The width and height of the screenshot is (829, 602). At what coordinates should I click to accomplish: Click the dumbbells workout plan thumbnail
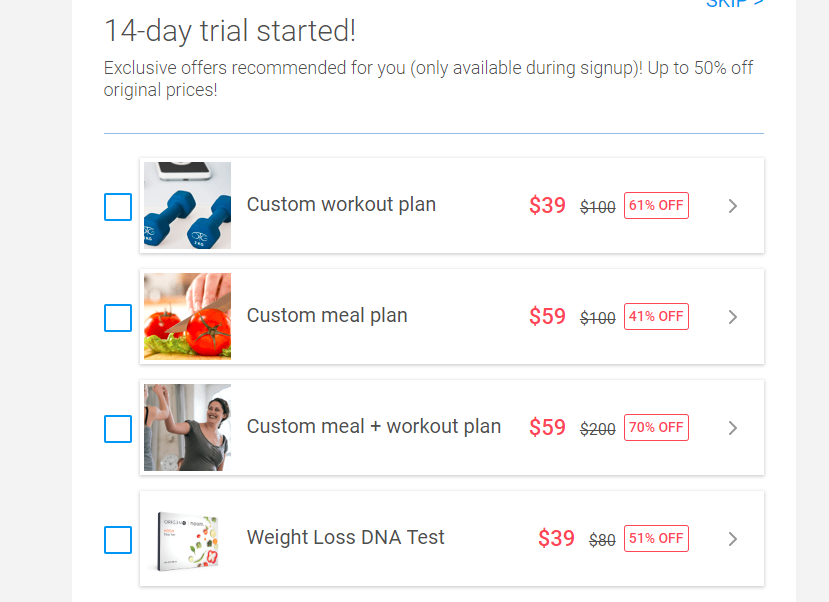tap(187, 205)
